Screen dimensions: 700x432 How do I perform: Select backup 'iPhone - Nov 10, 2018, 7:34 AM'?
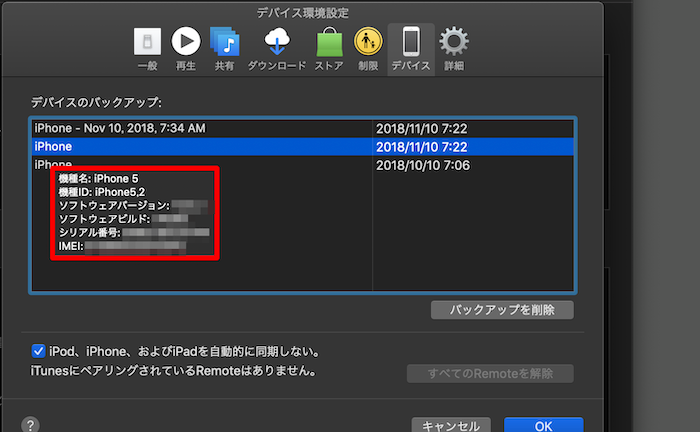coord(303,129)
